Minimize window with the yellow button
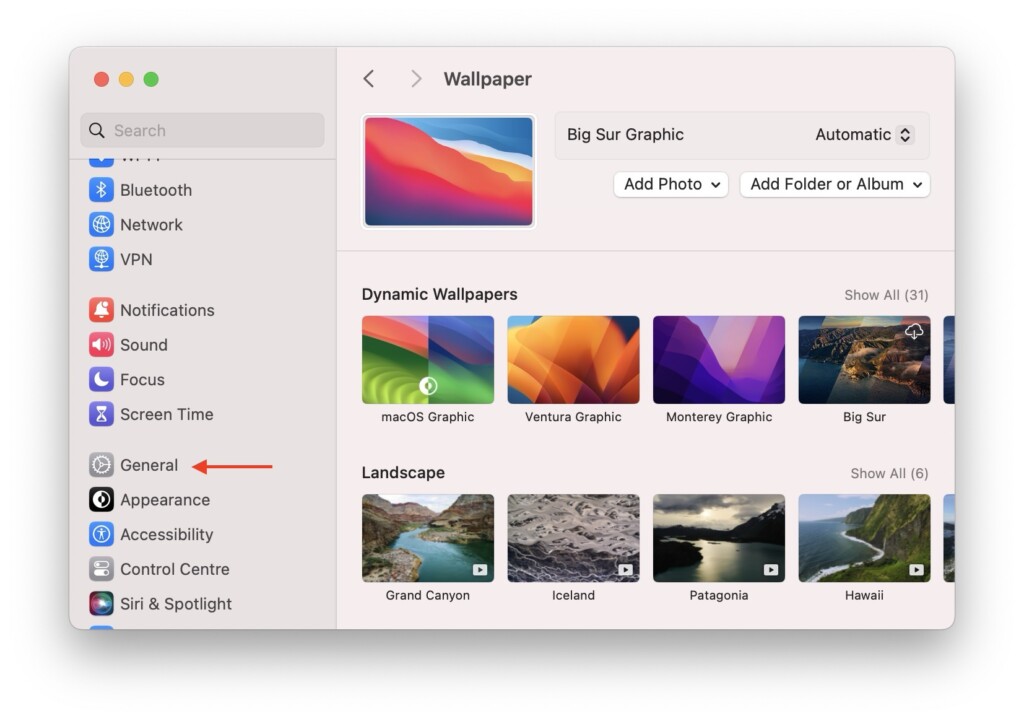The image size is (1024, 721). [x=126, y=79]
